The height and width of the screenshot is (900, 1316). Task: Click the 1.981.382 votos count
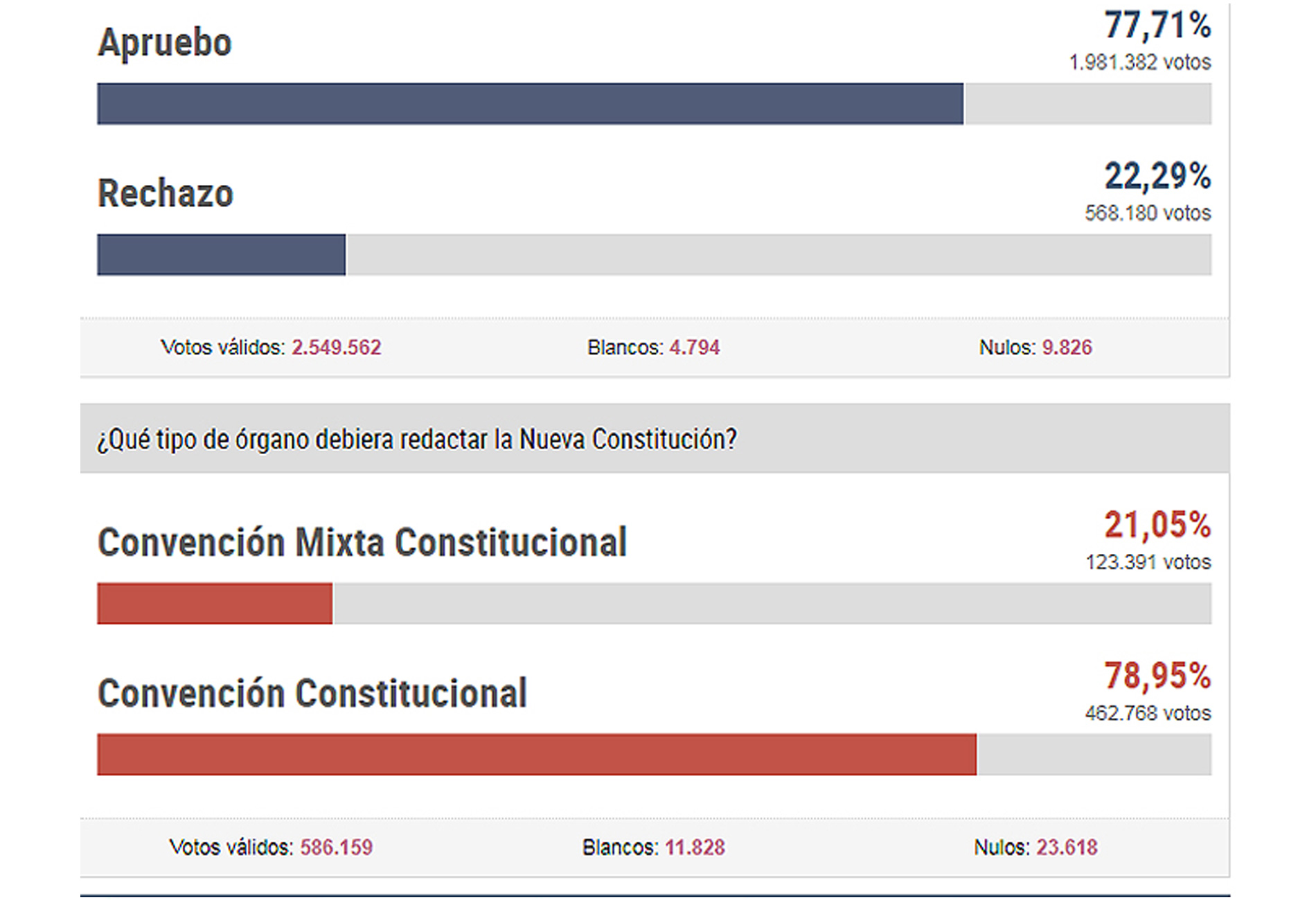pyautogui.click(x=1139, y=62)
